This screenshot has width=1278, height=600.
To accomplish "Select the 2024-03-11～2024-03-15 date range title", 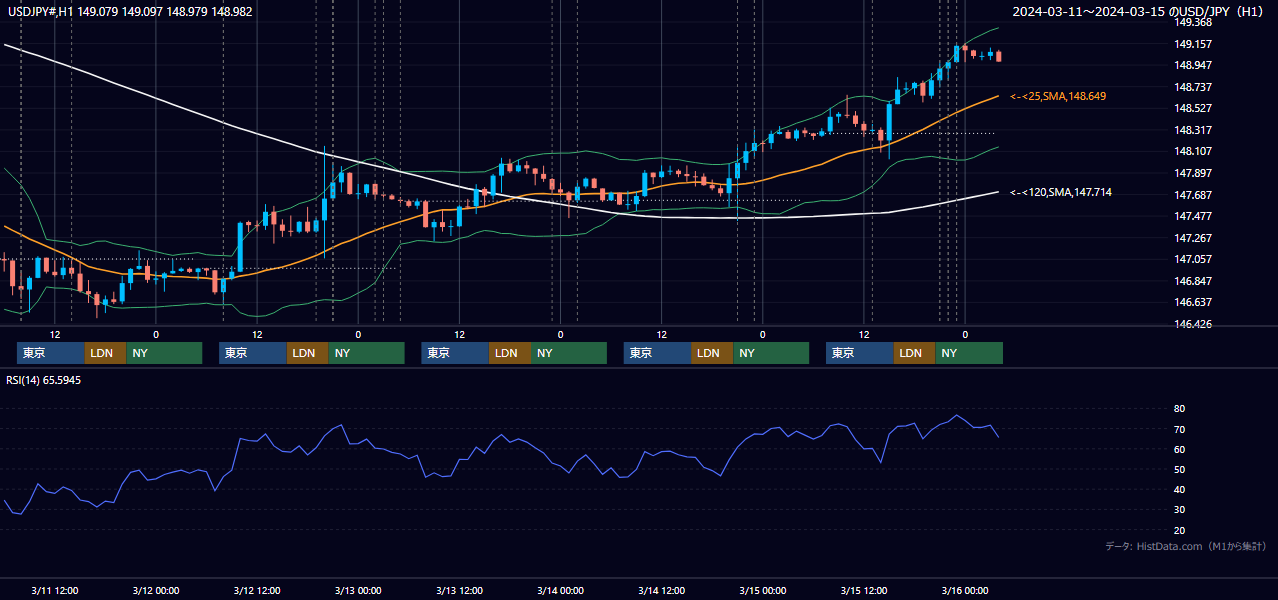I will (x=1139, y=11).
